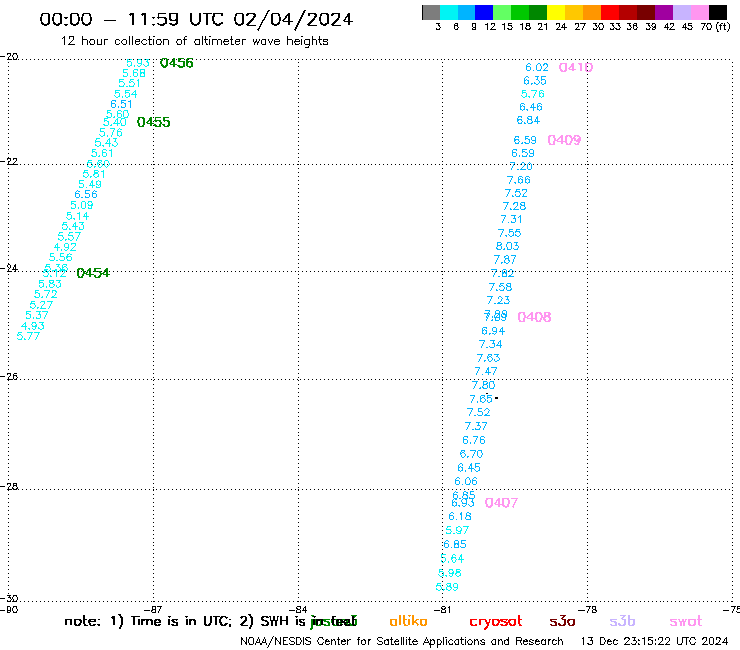Click the pink 'swot' legend label
This screenshot has width=740, height=650.
point(686,622)
